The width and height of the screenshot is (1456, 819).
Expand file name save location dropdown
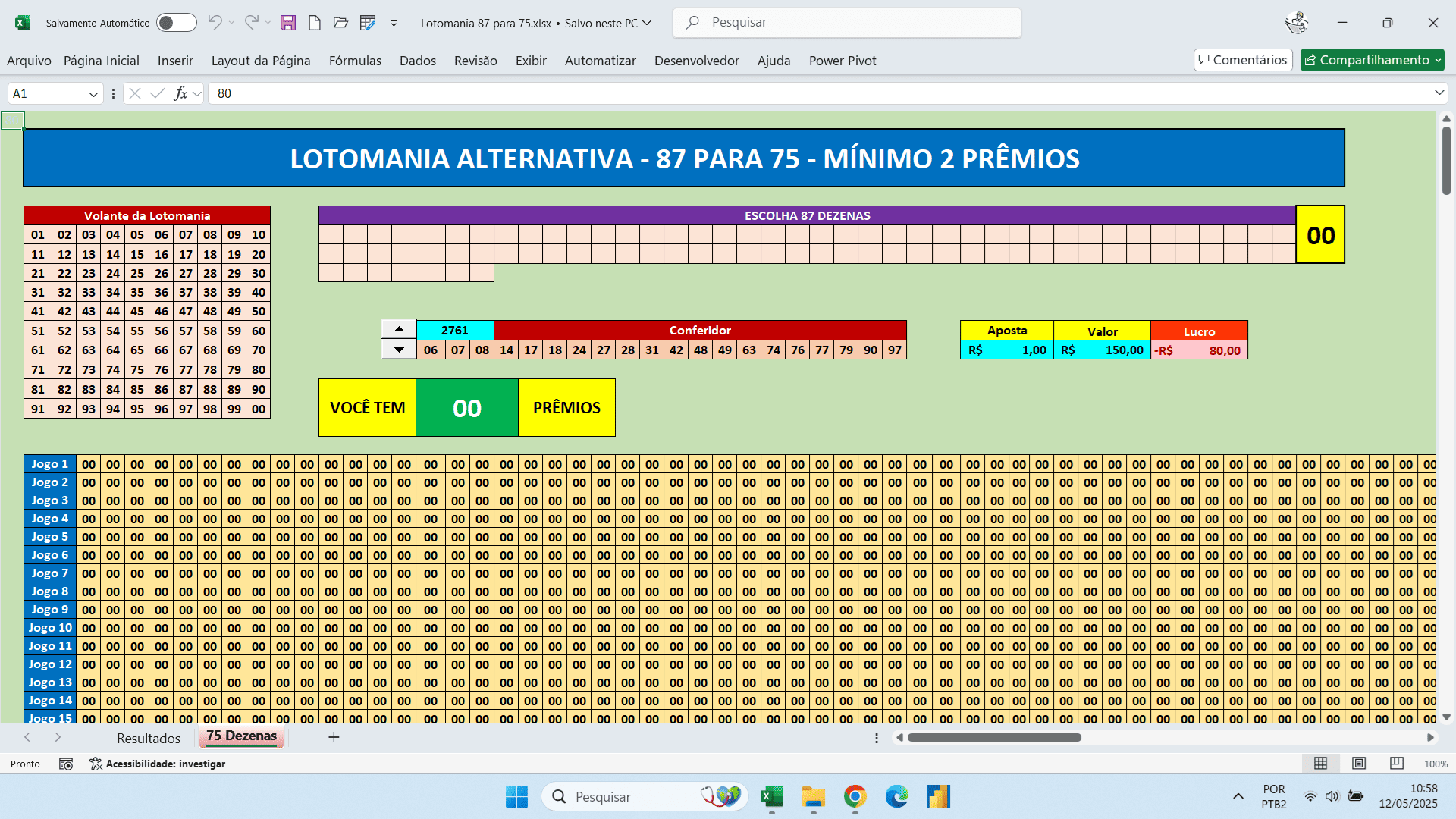647,23
